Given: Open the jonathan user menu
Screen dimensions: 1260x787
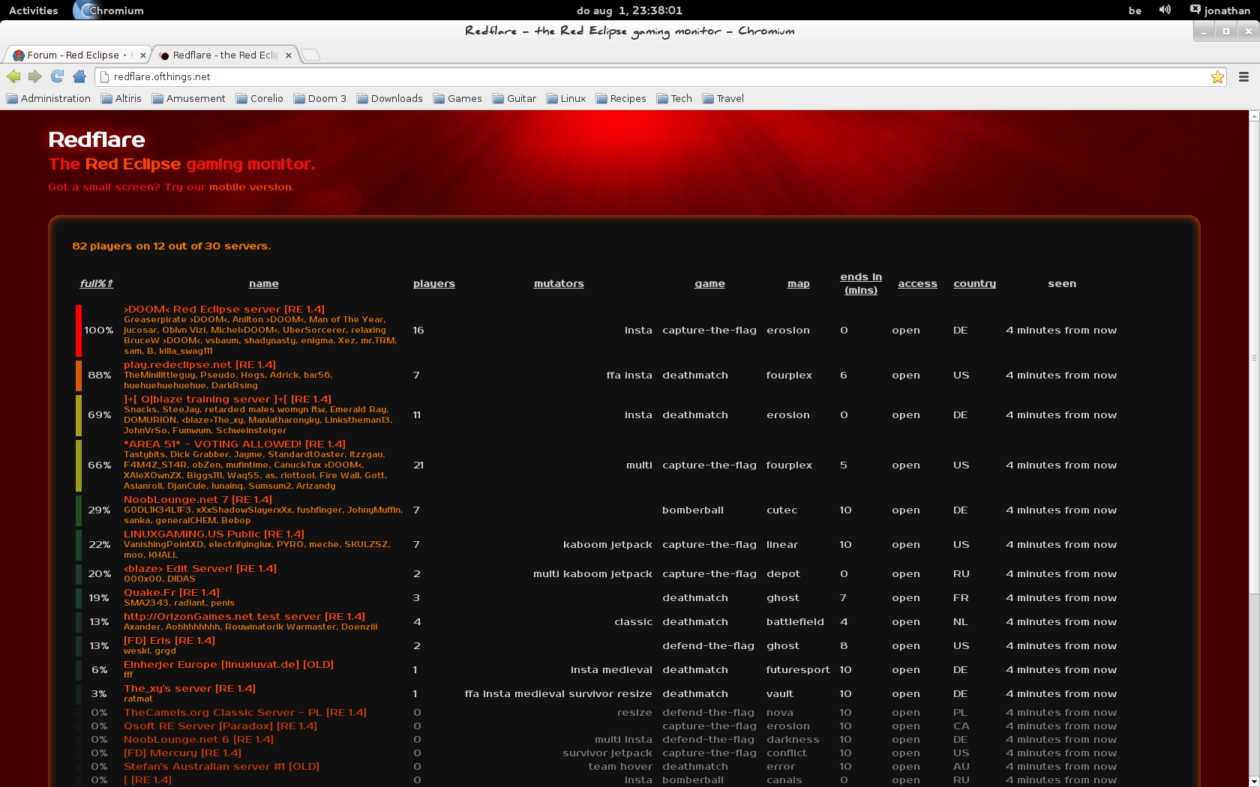Looking at the screenshot, I should tap(1220, 10).
